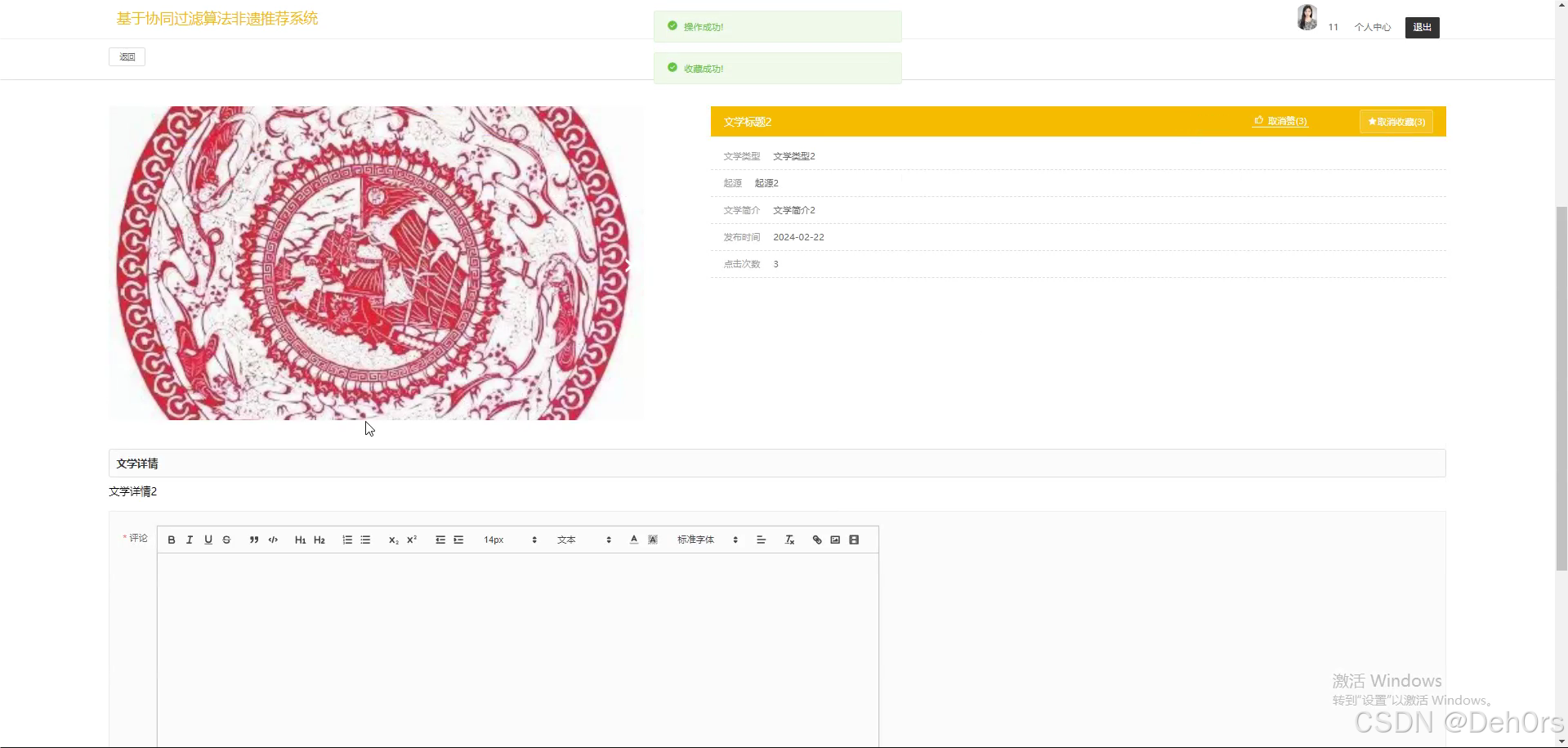This screenshot has width=1568, height=748.
Task: Click the site title 基于协同过滤算法非遗推荐系统
Action: point(217,18)
